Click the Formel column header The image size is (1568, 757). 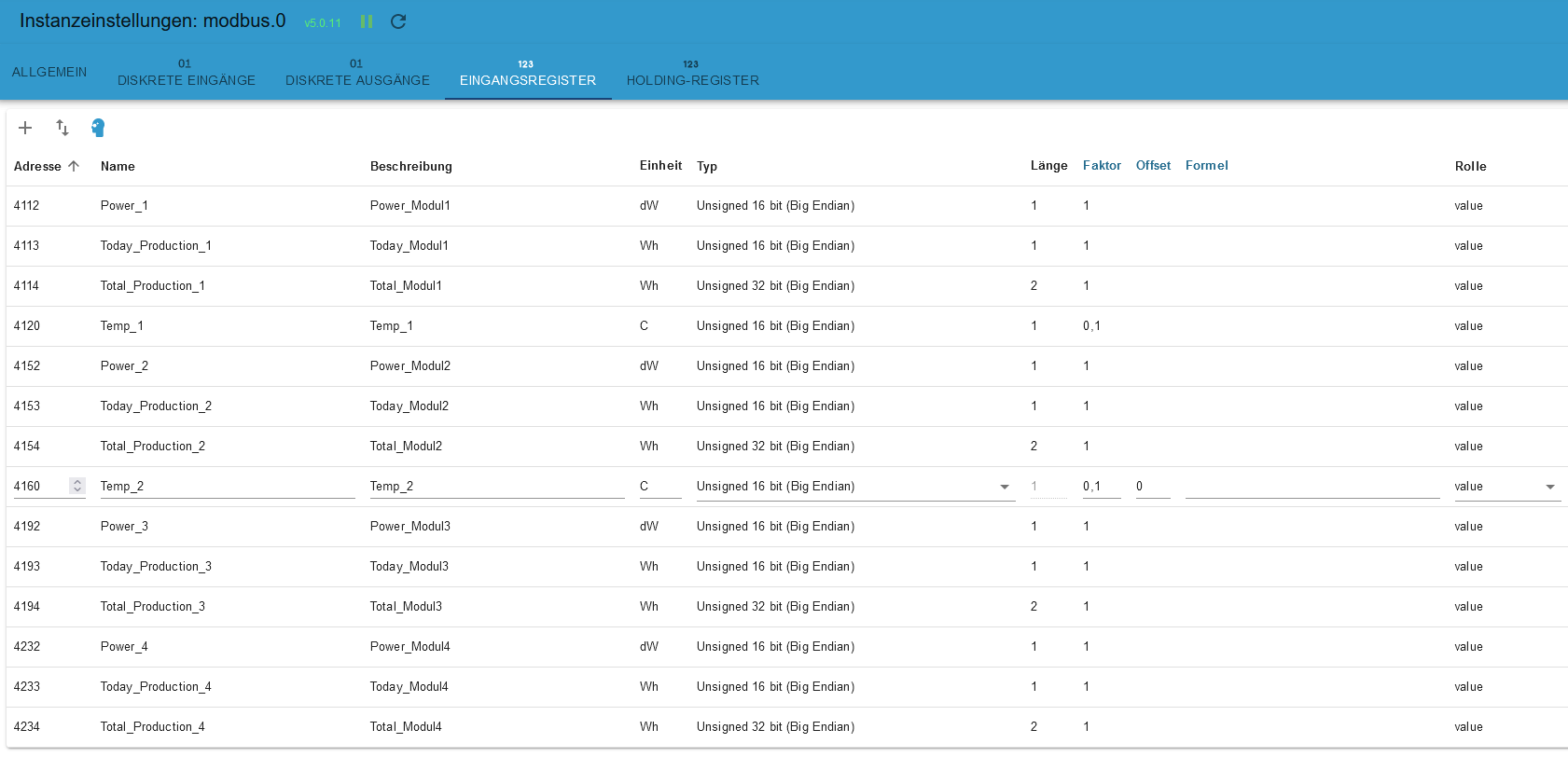(x=1207, y=165)
